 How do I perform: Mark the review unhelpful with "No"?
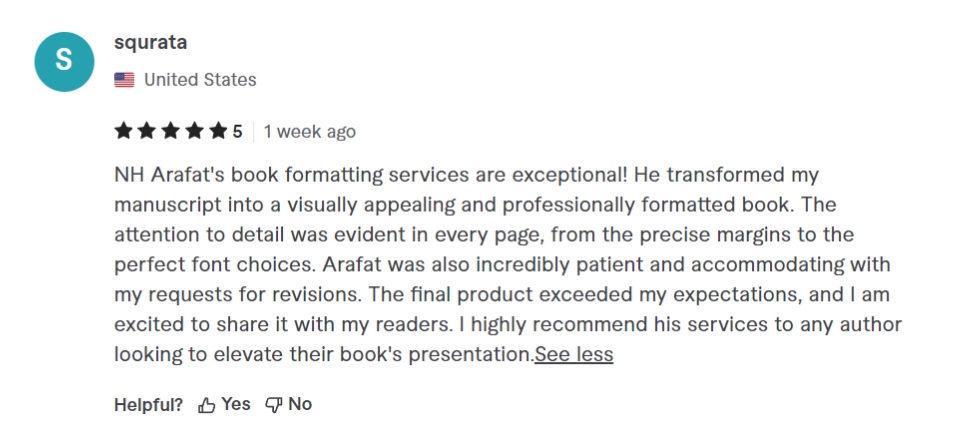[300, 404]
